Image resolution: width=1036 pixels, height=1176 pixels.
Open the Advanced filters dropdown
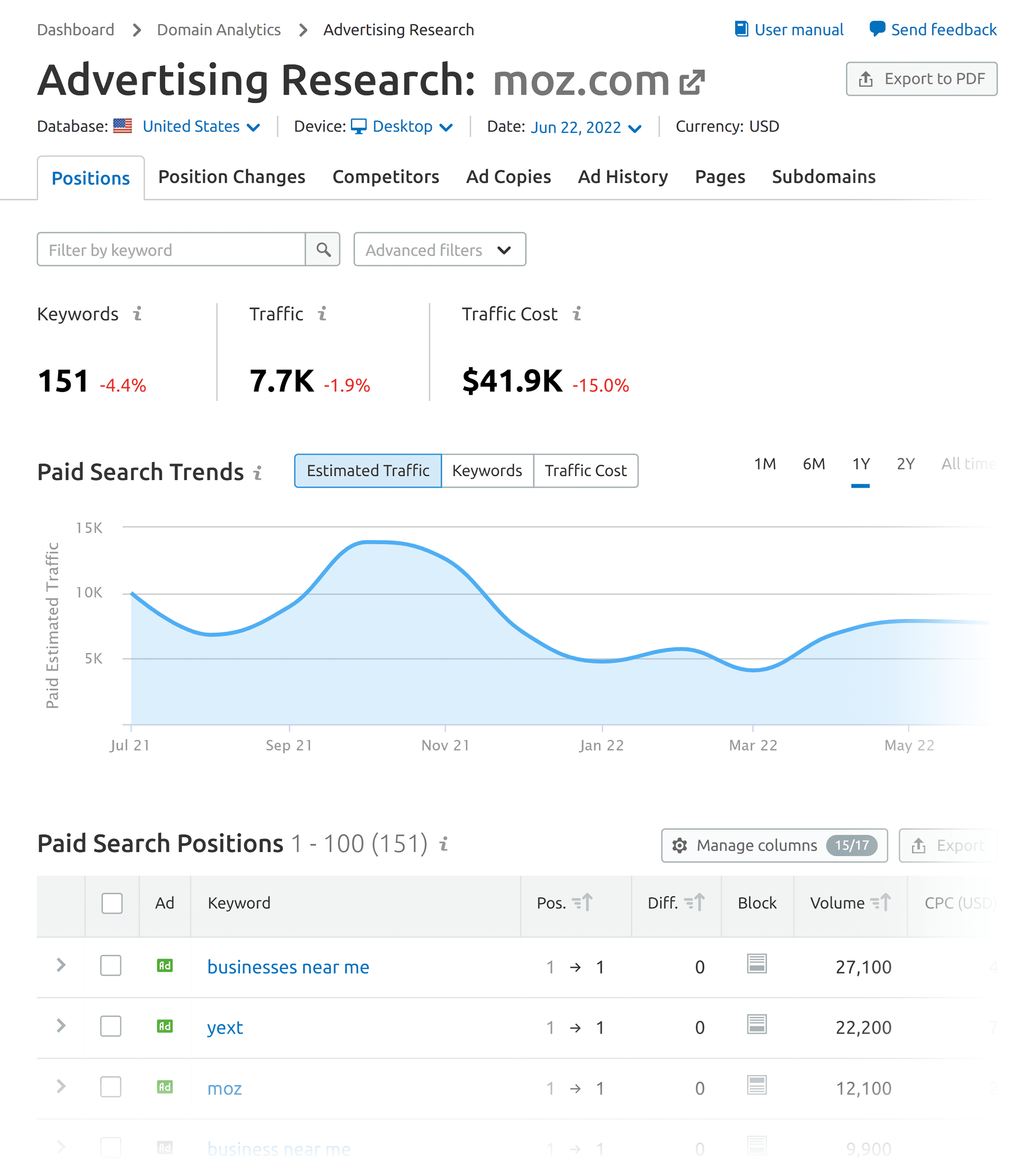440,250
